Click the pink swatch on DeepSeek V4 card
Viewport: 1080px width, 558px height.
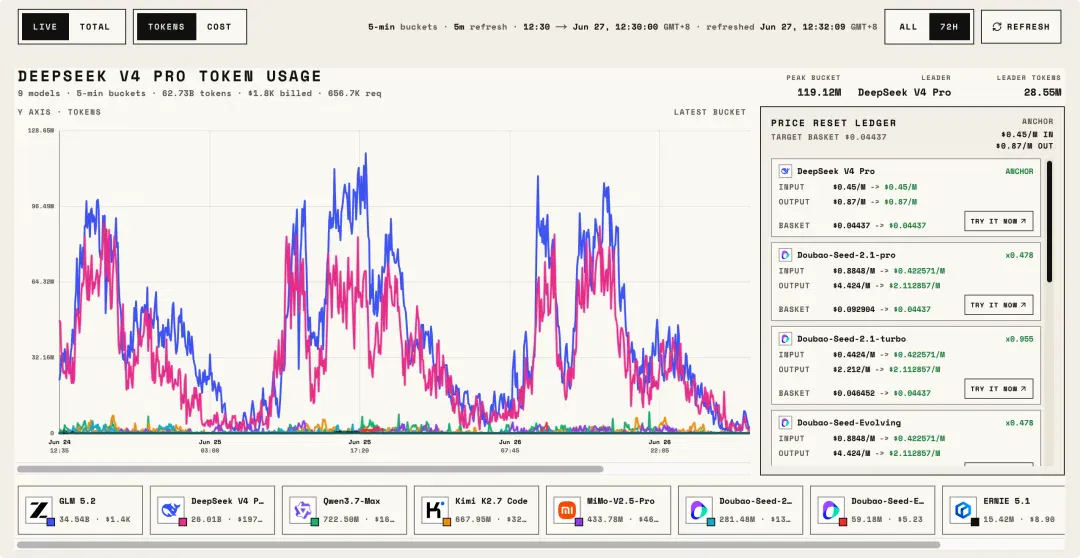click(183, 522)
